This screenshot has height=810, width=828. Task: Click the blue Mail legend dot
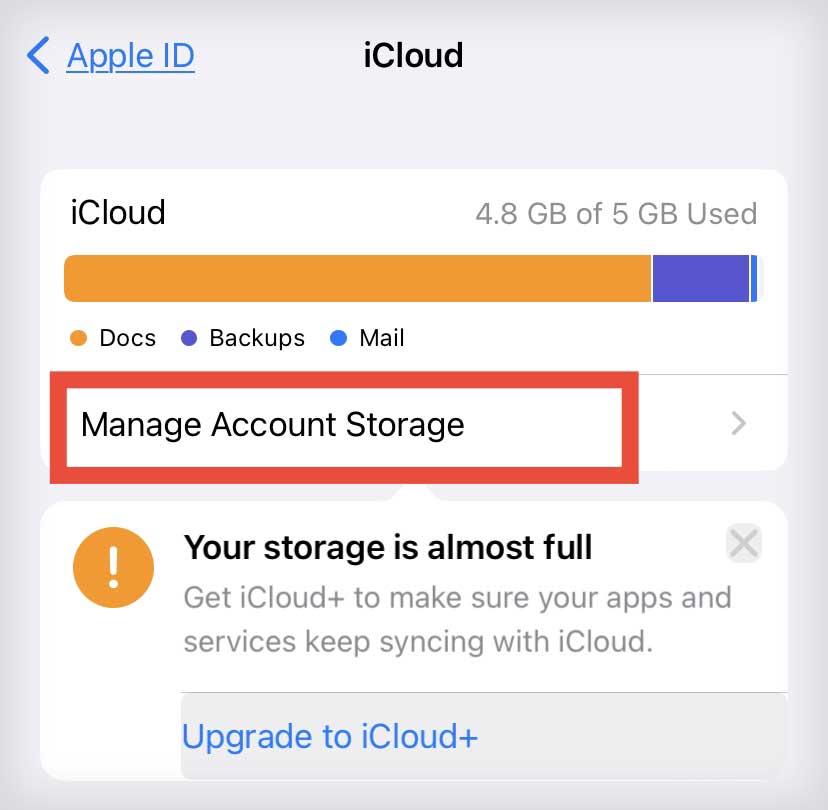point(338,338)
